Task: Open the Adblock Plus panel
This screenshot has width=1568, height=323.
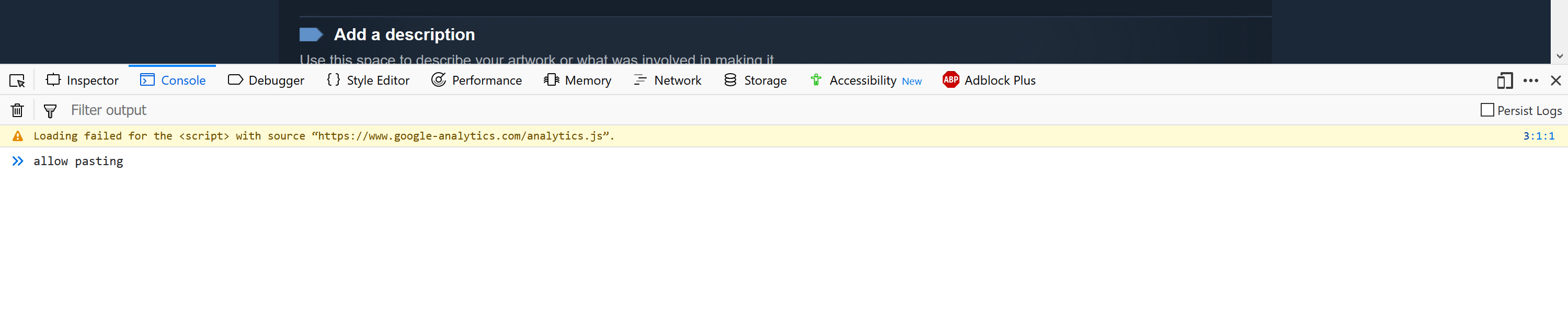Action: (989, 80)
